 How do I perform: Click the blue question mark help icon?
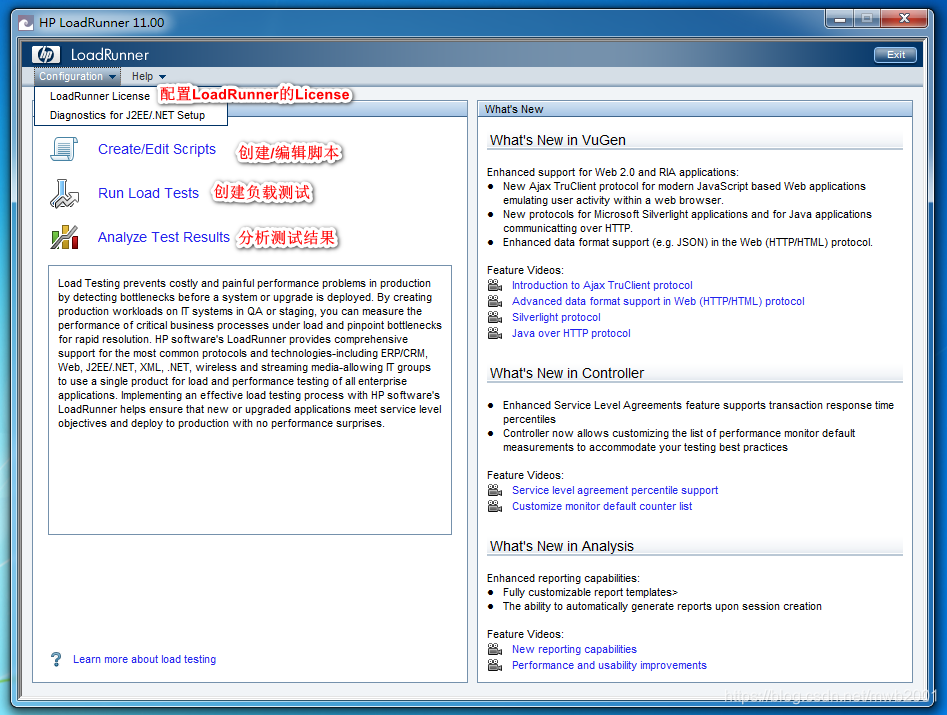pyautogui.click(x=56, y=659)
